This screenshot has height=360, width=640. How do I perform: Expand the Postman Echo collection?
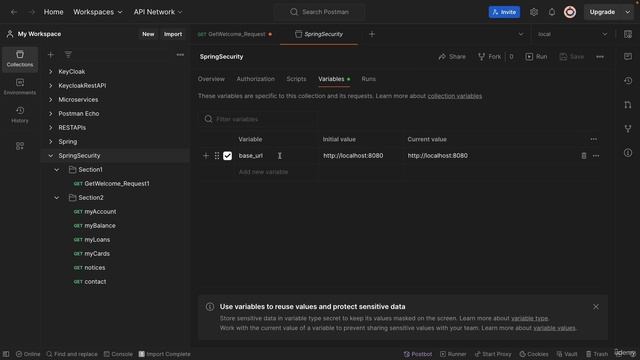pos(51,113)
